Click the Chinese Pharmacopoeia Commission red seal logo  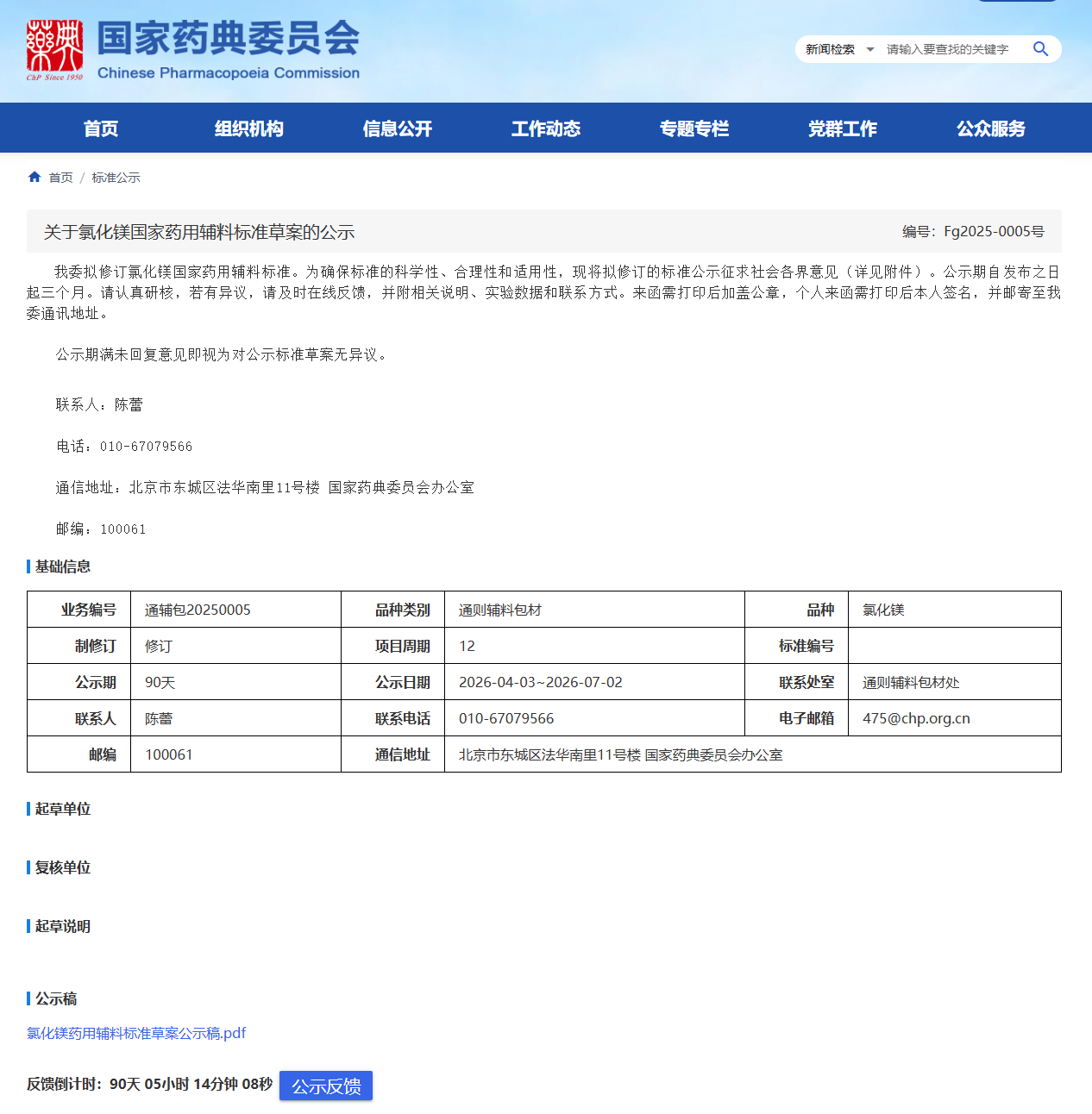pos(54,49)
